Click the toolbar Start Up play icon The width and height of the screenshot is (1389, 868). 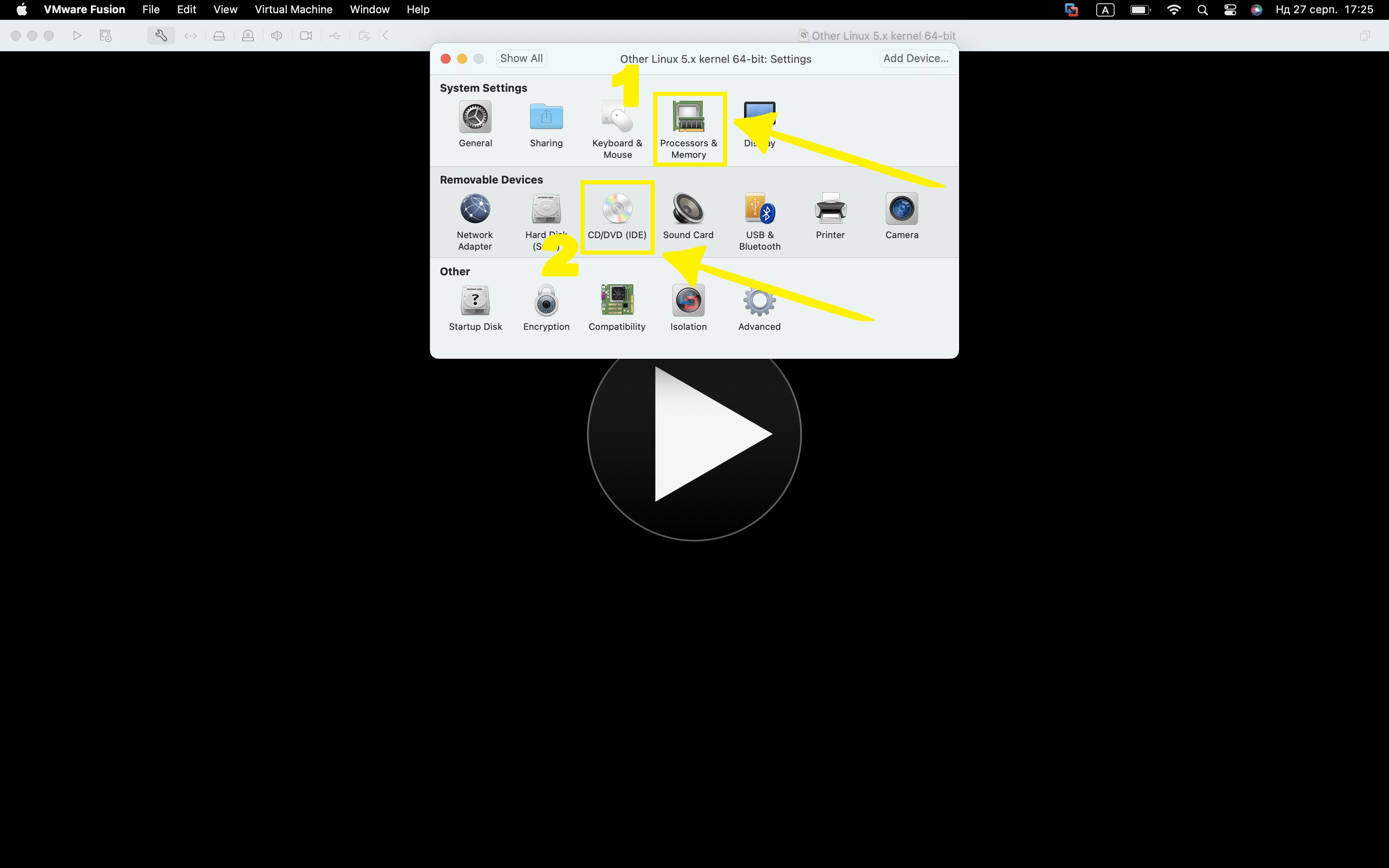(x=77, y=36)
